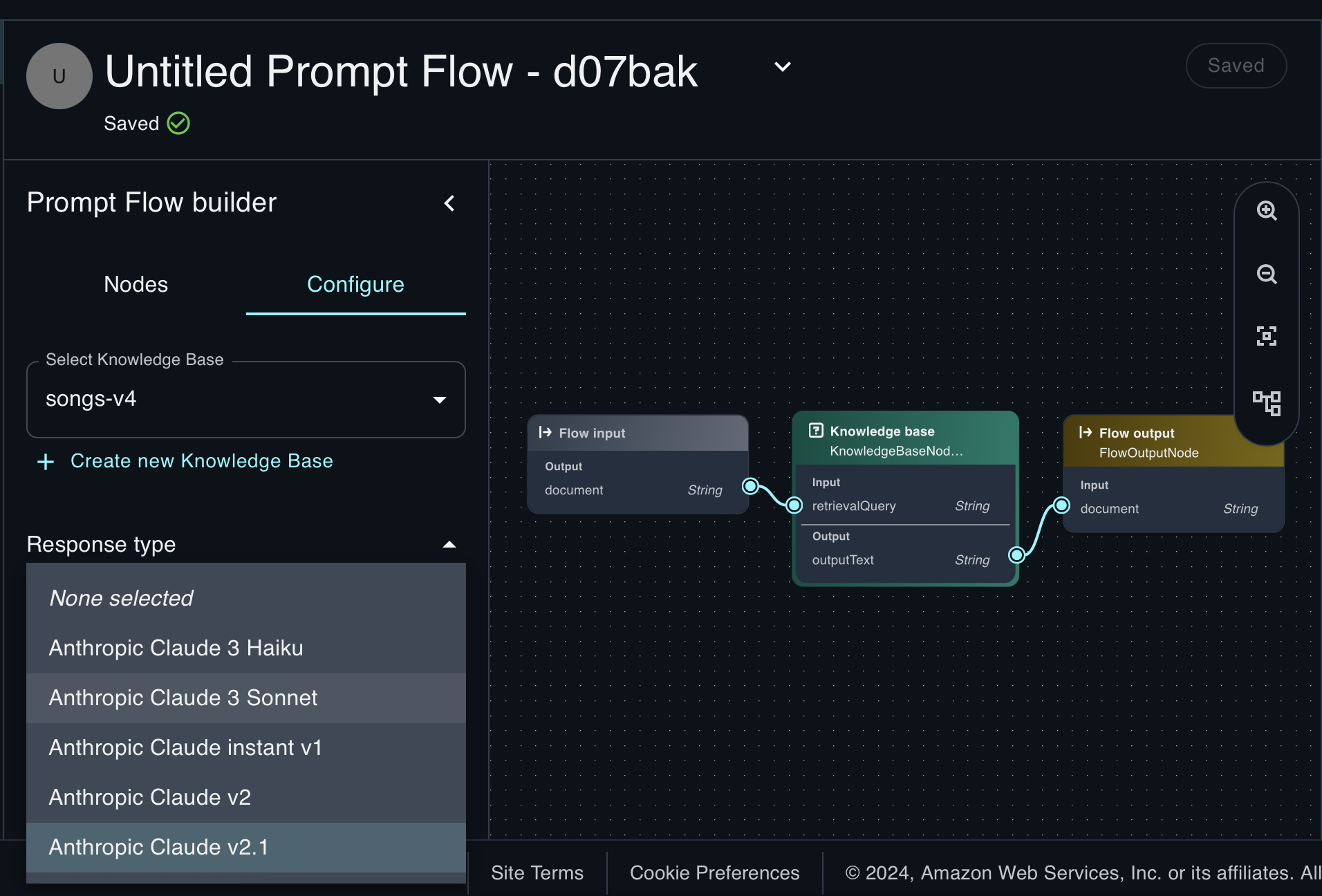Image resolution: width=1322 pixels, height=896 pixels.
Task: Click Flow output document input connector
Action: point(1062,505)
